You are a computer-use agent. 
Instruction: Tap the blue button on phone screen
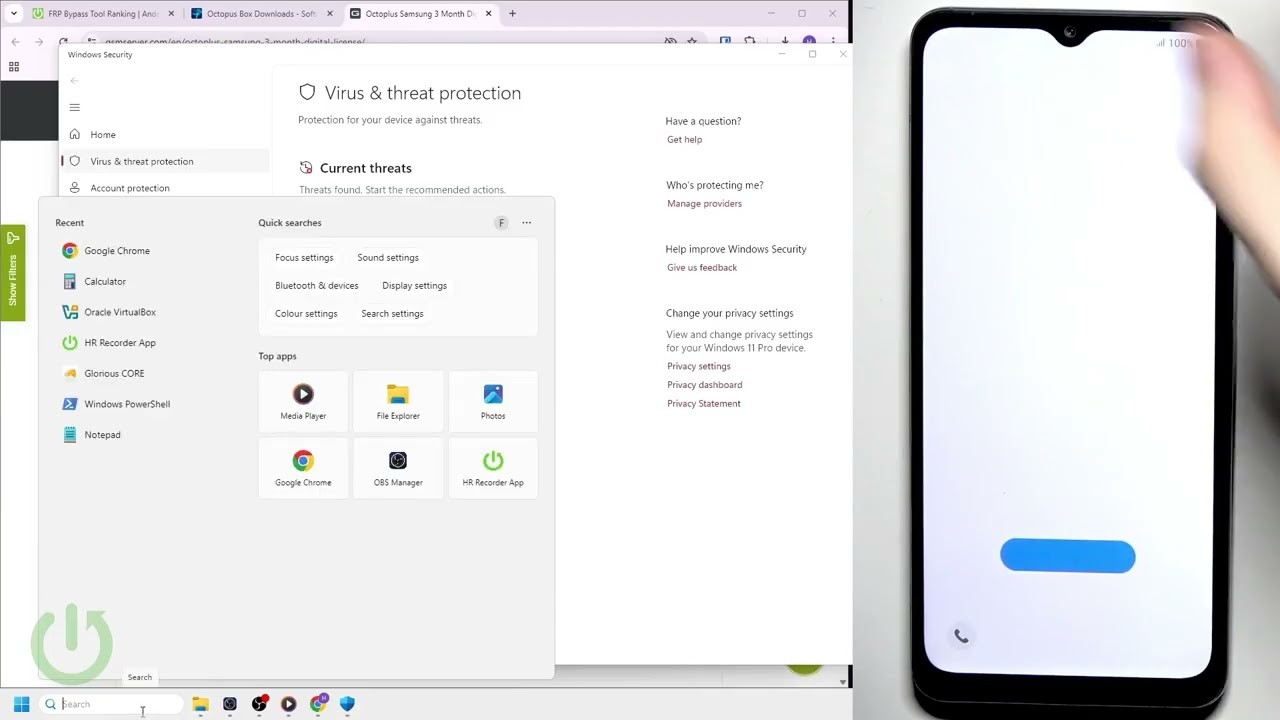point(1068,556)
